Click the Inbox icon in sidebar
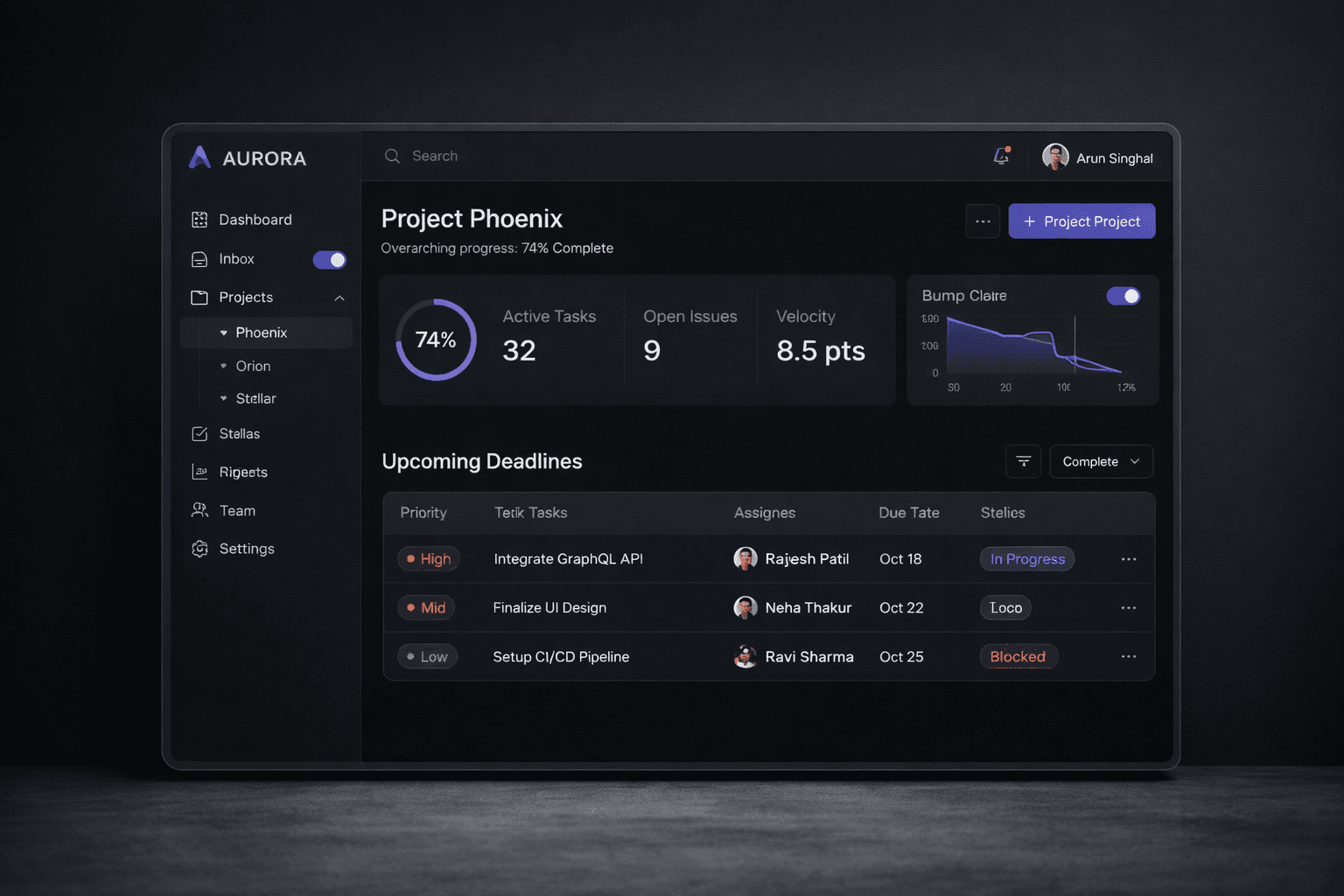Viewport: 1344px width, 896px height. point(199,259)
